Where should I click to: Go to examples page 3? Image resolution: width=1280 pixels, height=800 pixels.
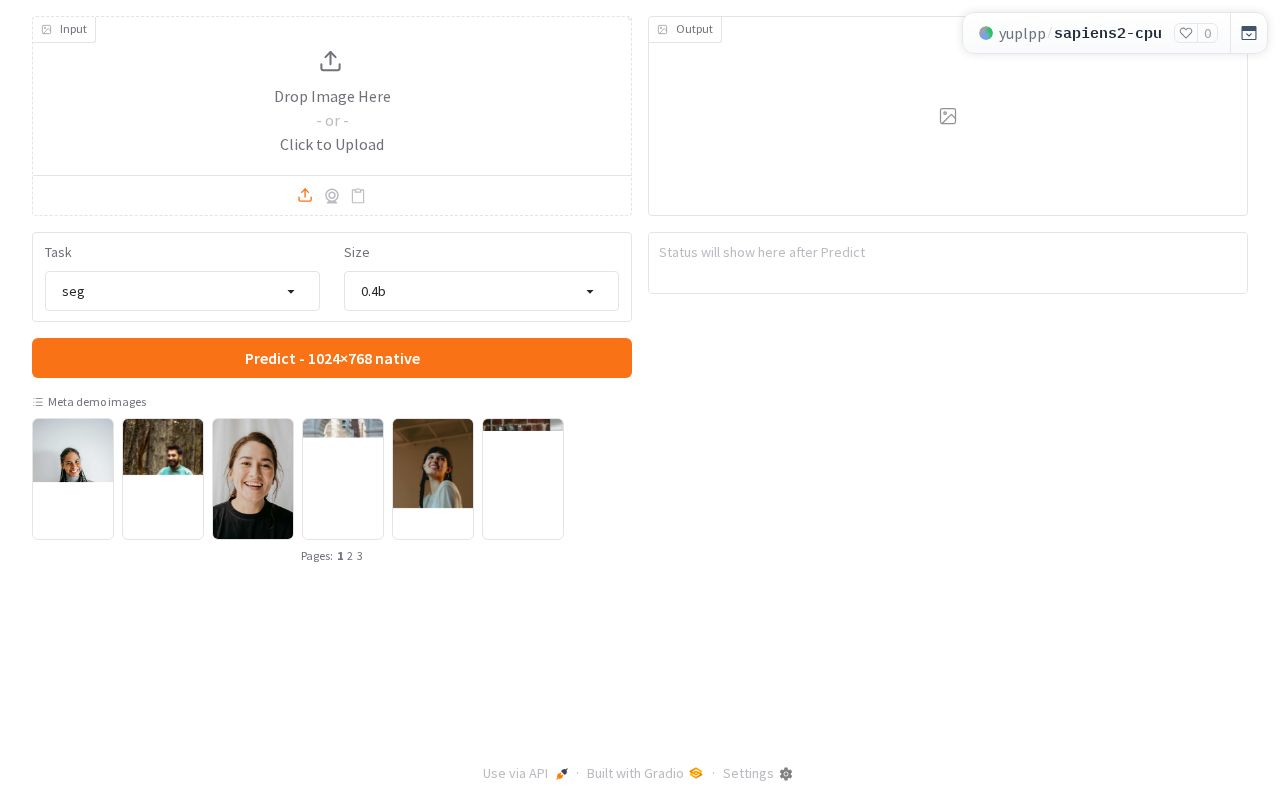coord(360,556)
